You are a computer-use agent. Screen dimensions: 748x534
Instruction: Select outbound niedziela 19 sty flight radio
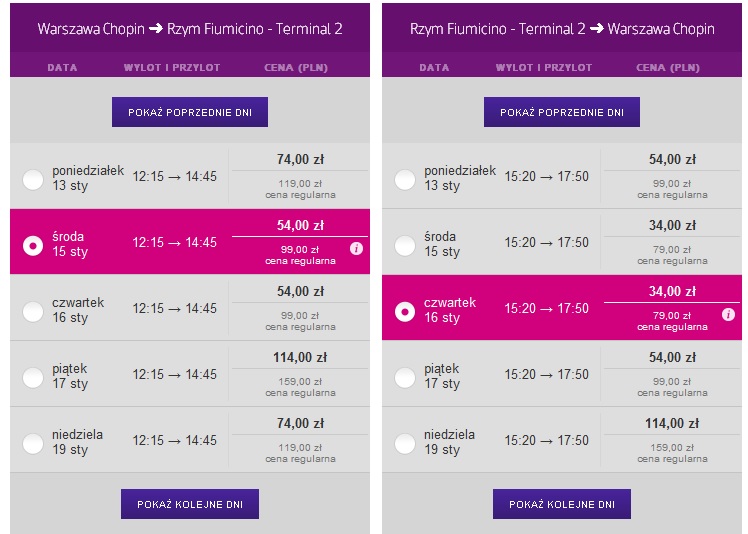coord(33,443)
